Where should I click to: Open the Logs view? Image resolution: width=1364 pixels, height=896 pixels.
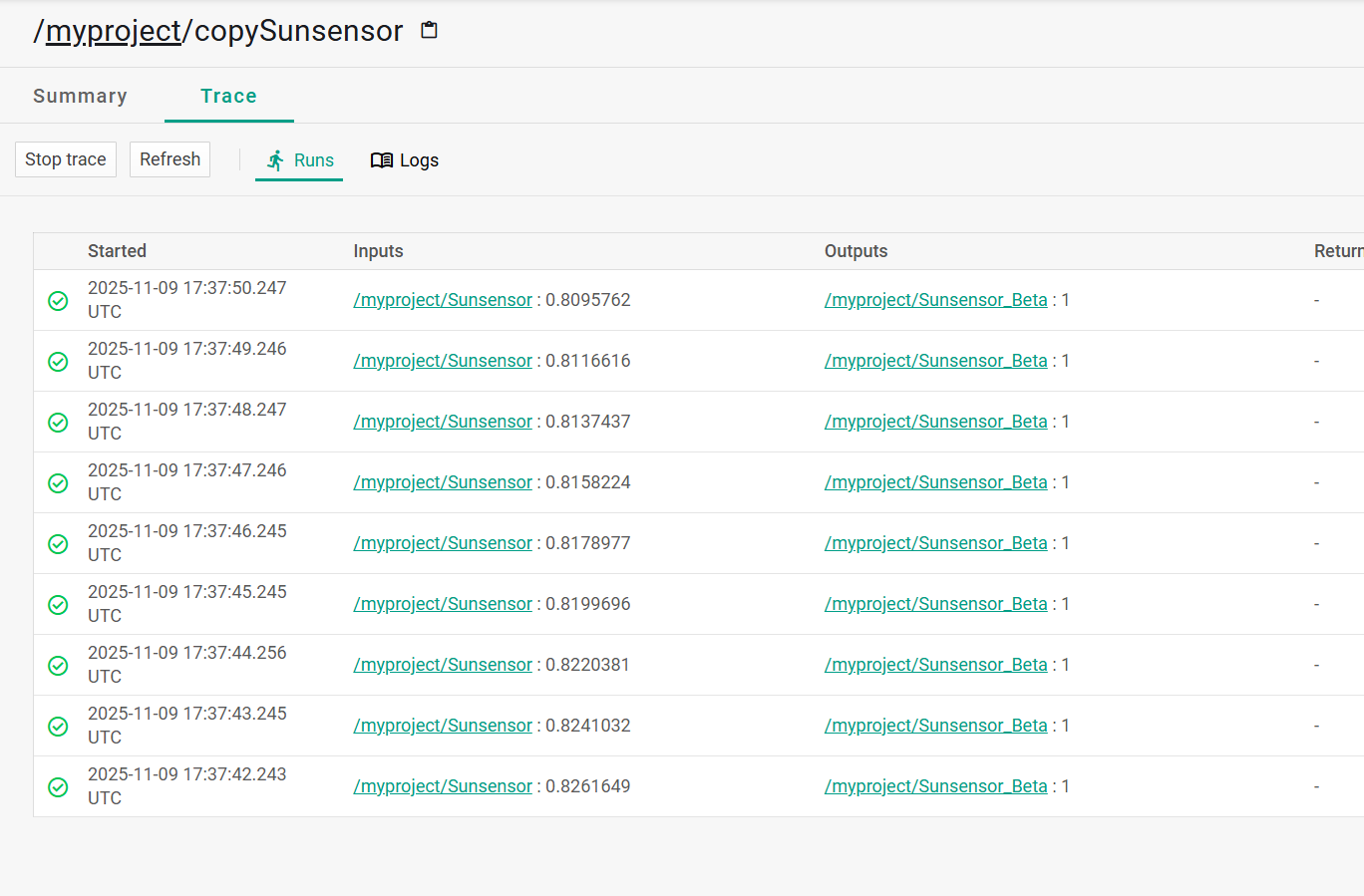[x=418, y=160]
